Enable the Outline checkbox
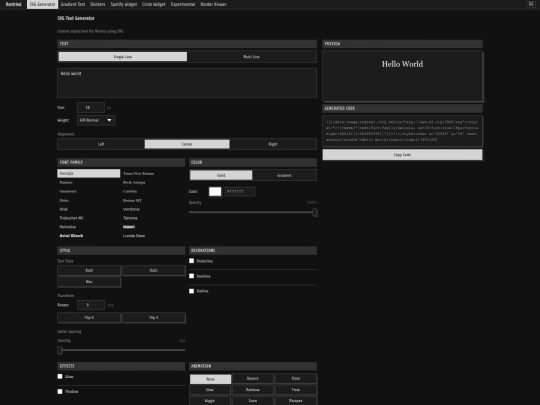The height and width of the screenshot is (405, 540). point(191,291)
